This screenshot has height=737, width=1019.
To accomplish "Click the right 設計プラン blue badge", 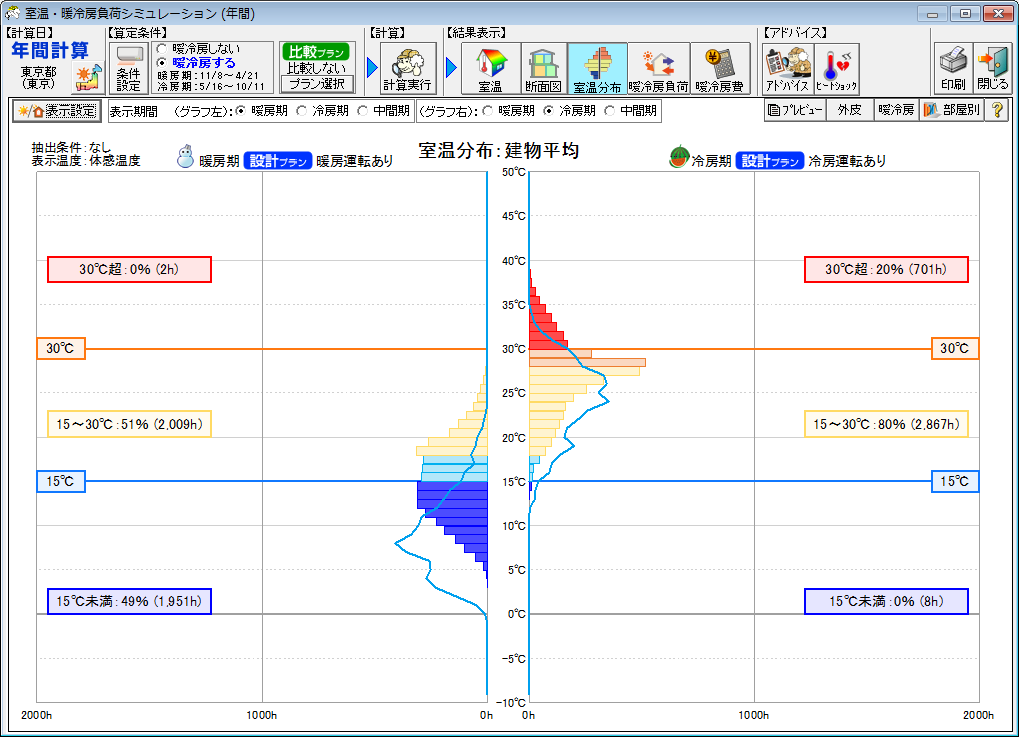I will click(x=770, y=161).
